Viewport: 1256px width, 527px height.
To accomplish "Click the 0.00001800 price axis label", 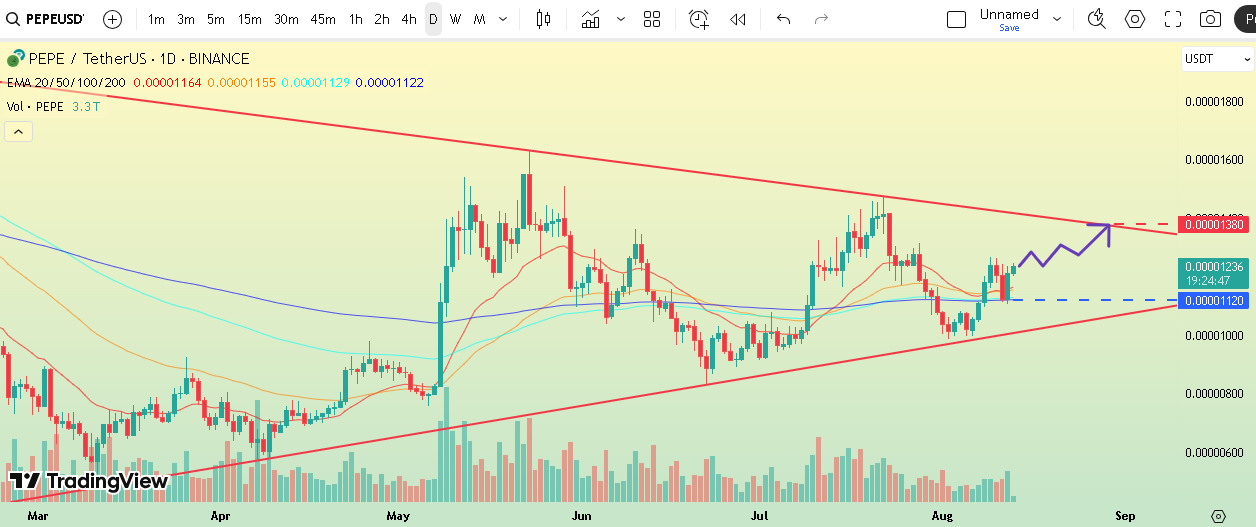I will pos(1214,102).
